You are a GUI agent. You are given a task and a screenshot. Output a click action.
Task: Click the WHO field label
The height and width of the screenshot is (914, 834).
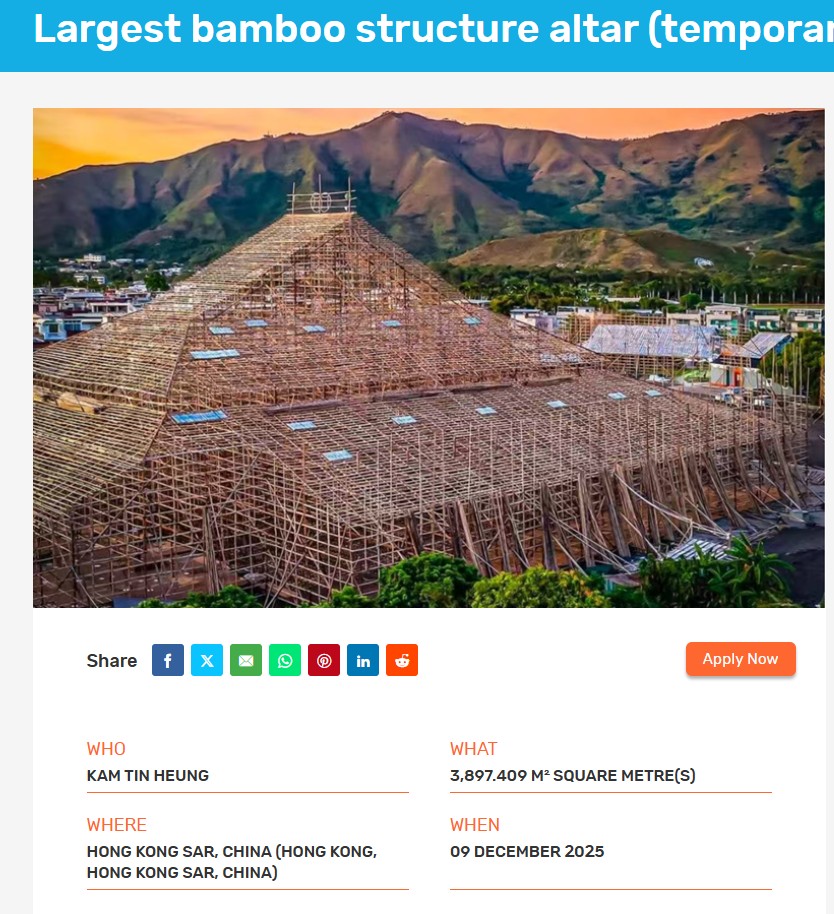(106, 748)
